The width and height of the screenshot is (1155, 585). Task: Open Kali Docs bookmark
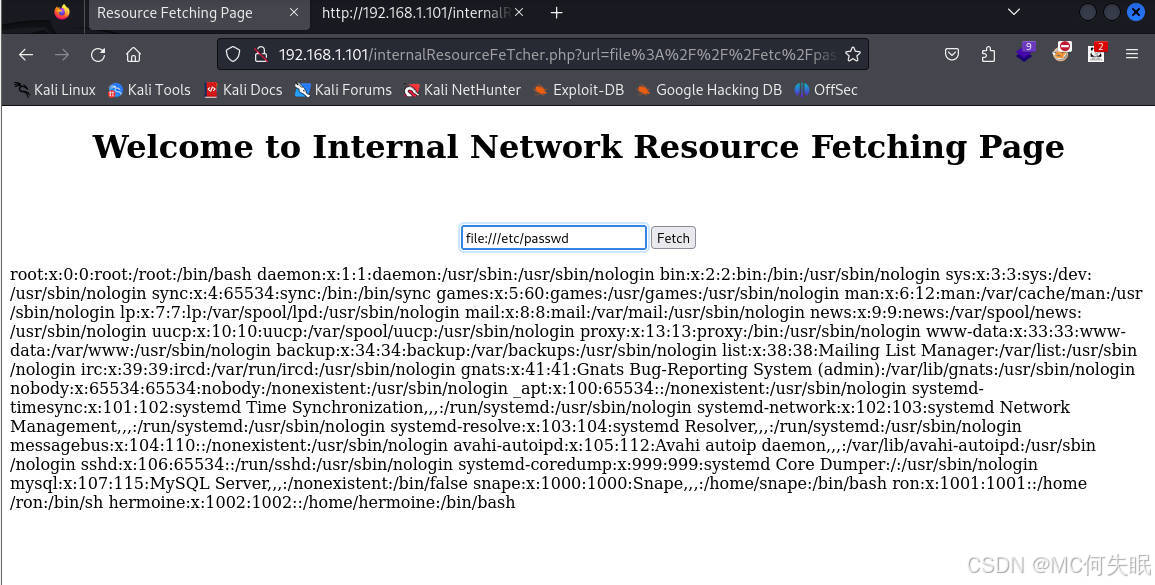pos(243,90)
